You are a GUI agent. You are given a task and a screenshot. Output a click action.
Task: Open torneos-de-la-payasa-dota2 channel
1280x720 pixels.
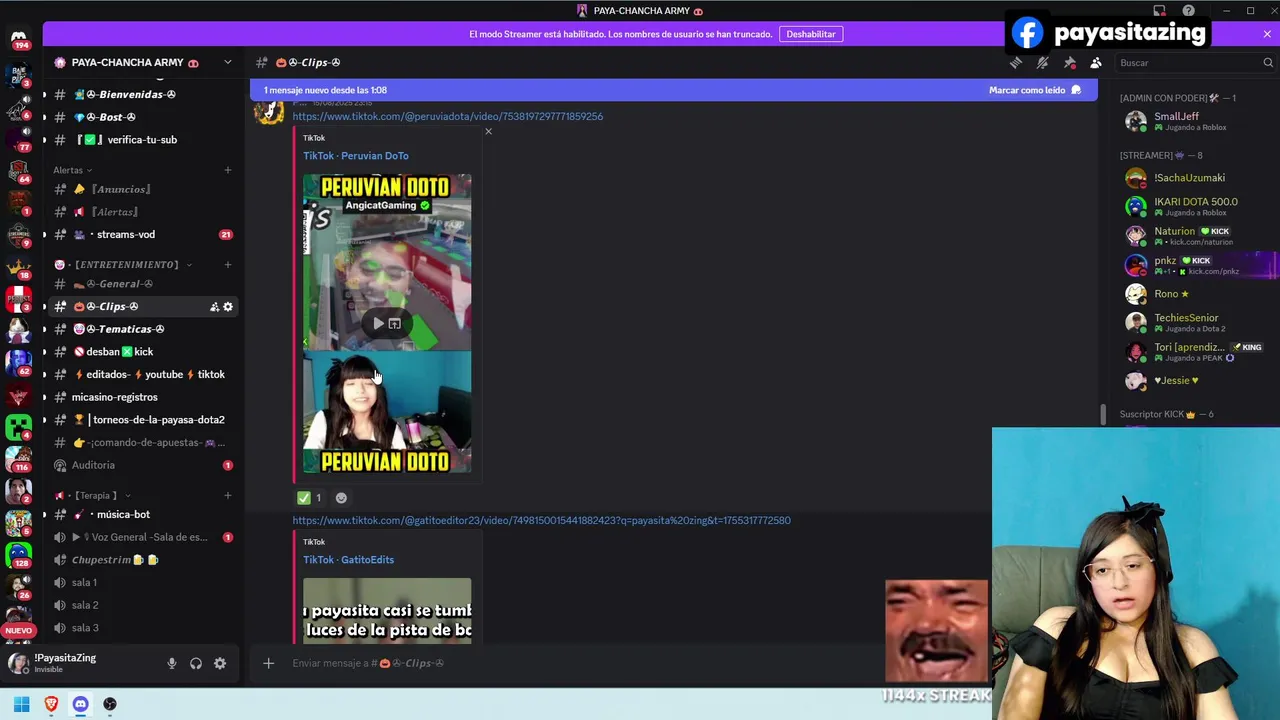[142, 420]
